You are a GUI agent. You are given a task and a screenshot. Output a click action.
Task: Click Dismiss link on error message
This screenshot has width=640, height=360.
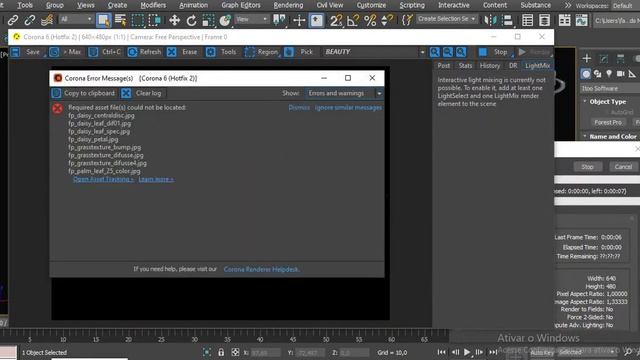point(299,107)
